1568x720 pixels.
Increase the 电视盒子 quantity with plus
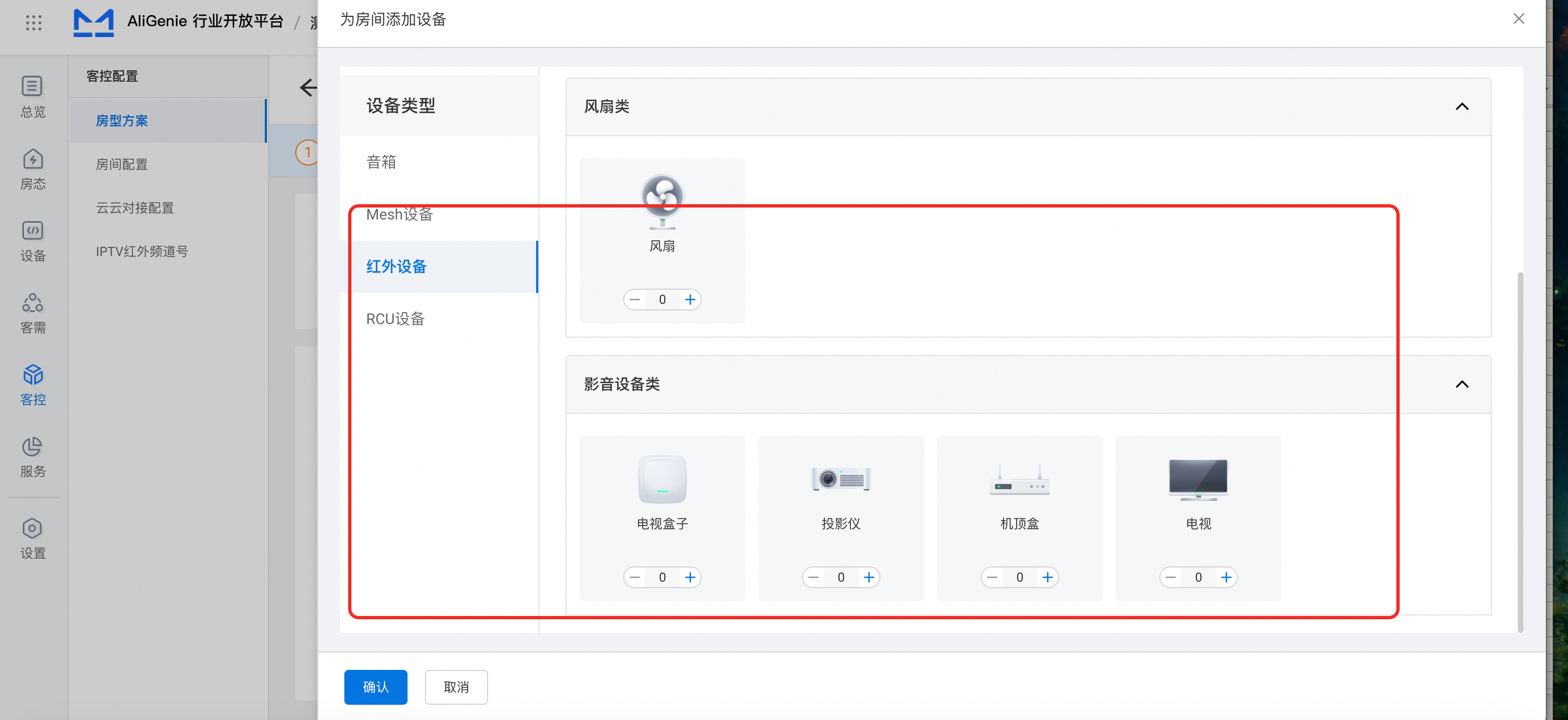click(690, 577)
